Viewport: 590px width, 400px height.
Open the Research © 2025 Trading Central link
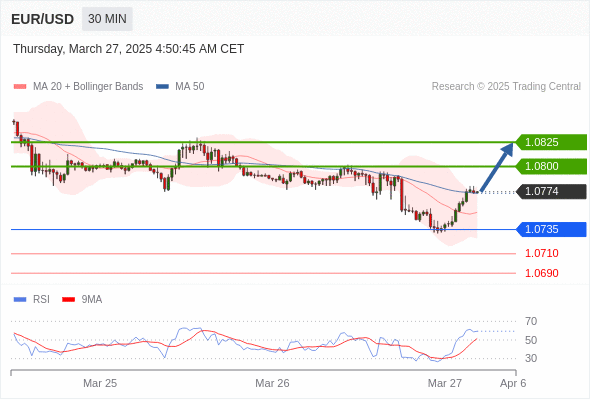pos(506,87)
